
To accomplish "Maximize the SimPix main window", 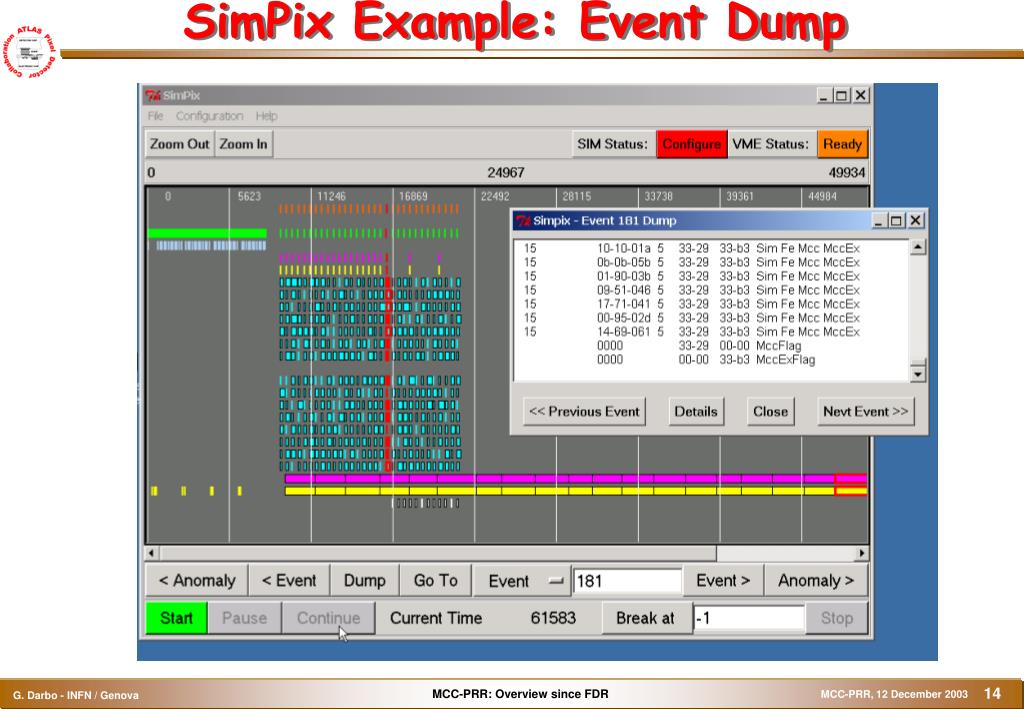I will (x=842, y=95).
